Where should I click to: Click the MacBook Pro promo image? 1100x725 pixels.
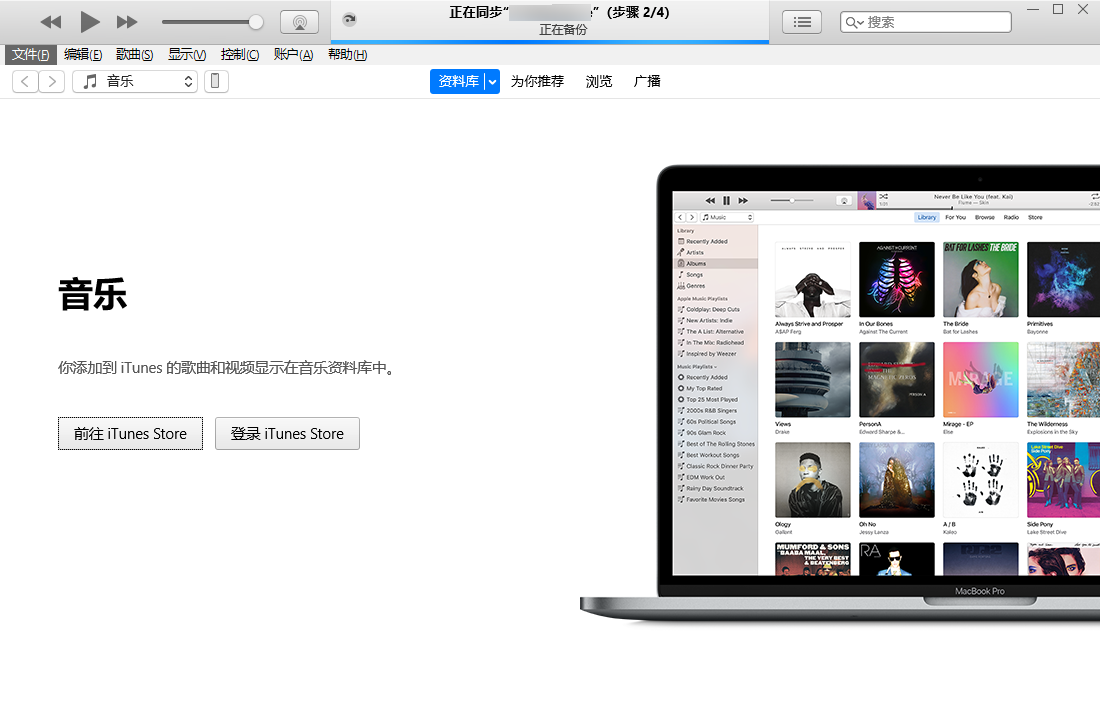(840, 393)
